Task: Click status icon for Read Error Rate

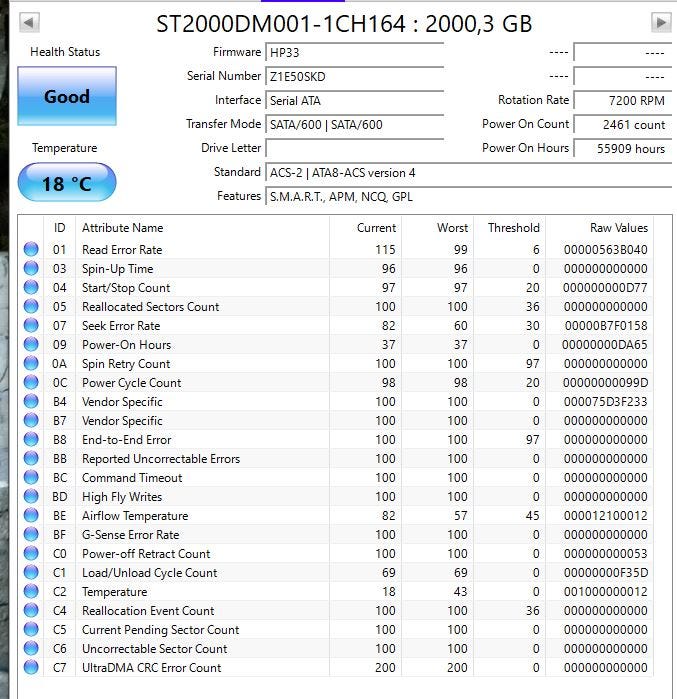Action: (31, 249)
